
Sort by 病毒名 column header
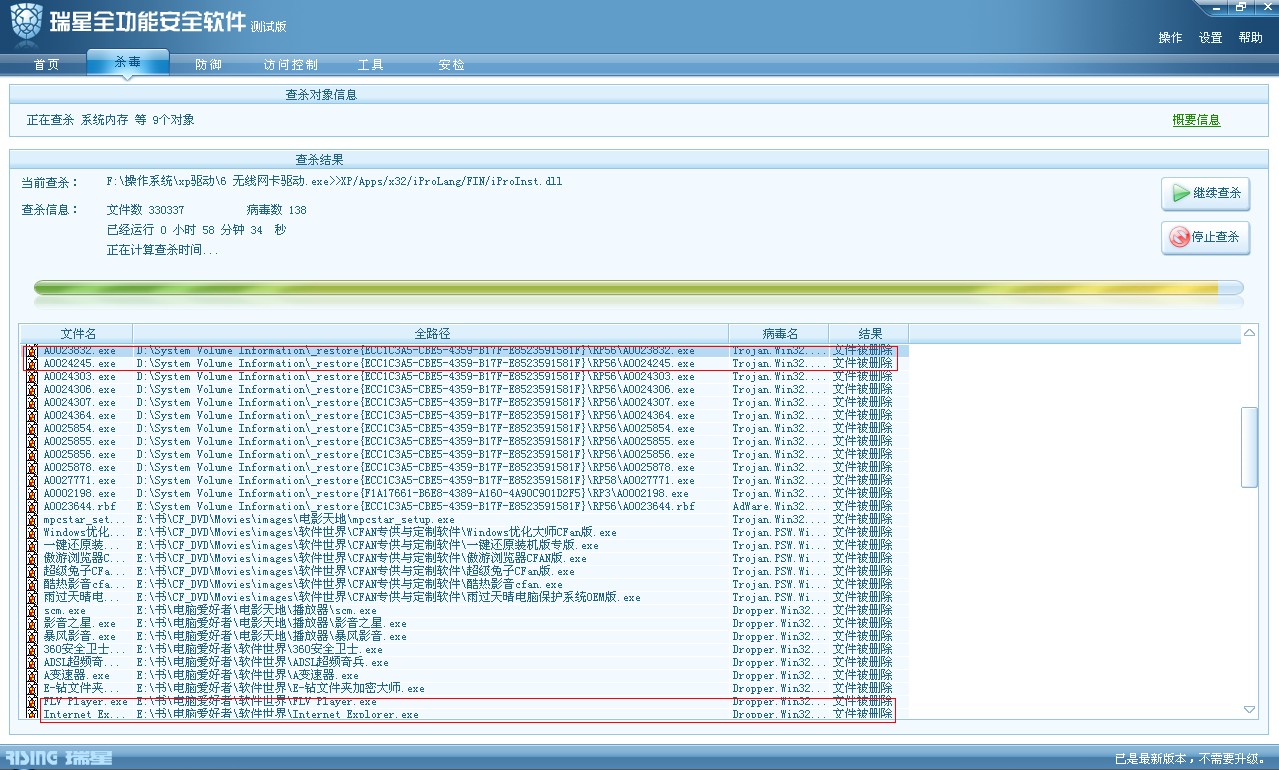(x=779, y=333)
